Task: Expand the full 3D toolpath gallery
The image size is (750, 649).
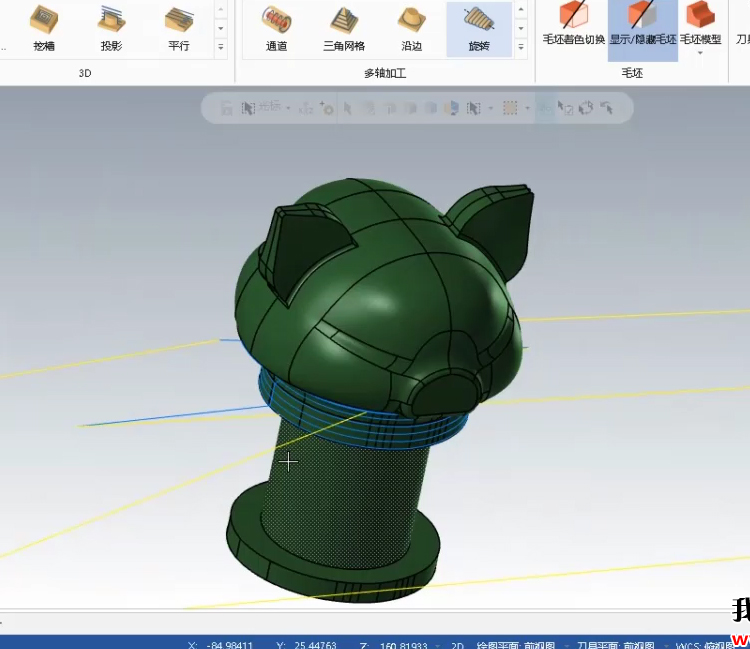Action: coord(221,47)
